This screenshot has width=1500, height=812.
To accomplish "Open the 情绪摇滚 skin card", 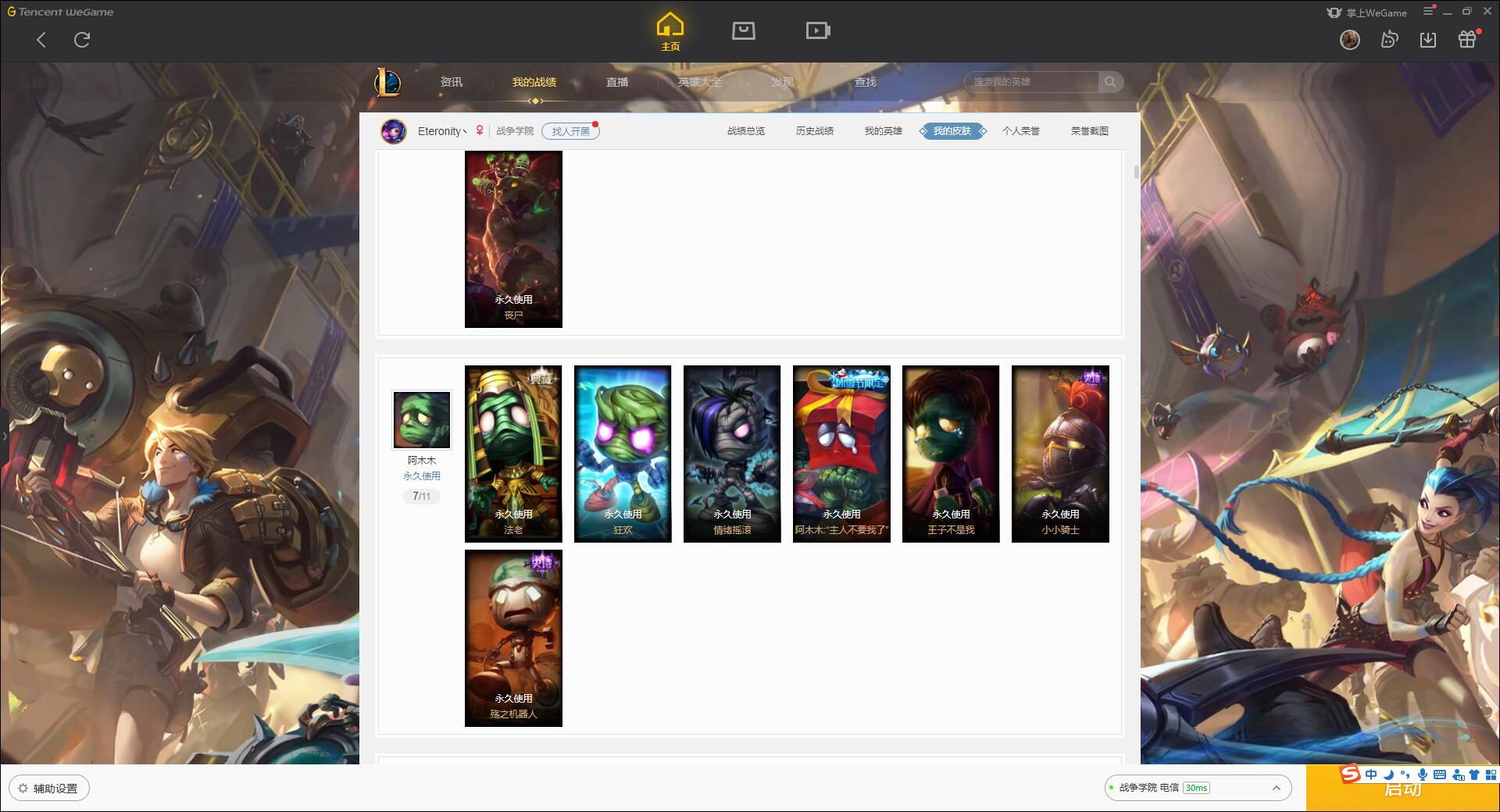I will click(732, 454).
